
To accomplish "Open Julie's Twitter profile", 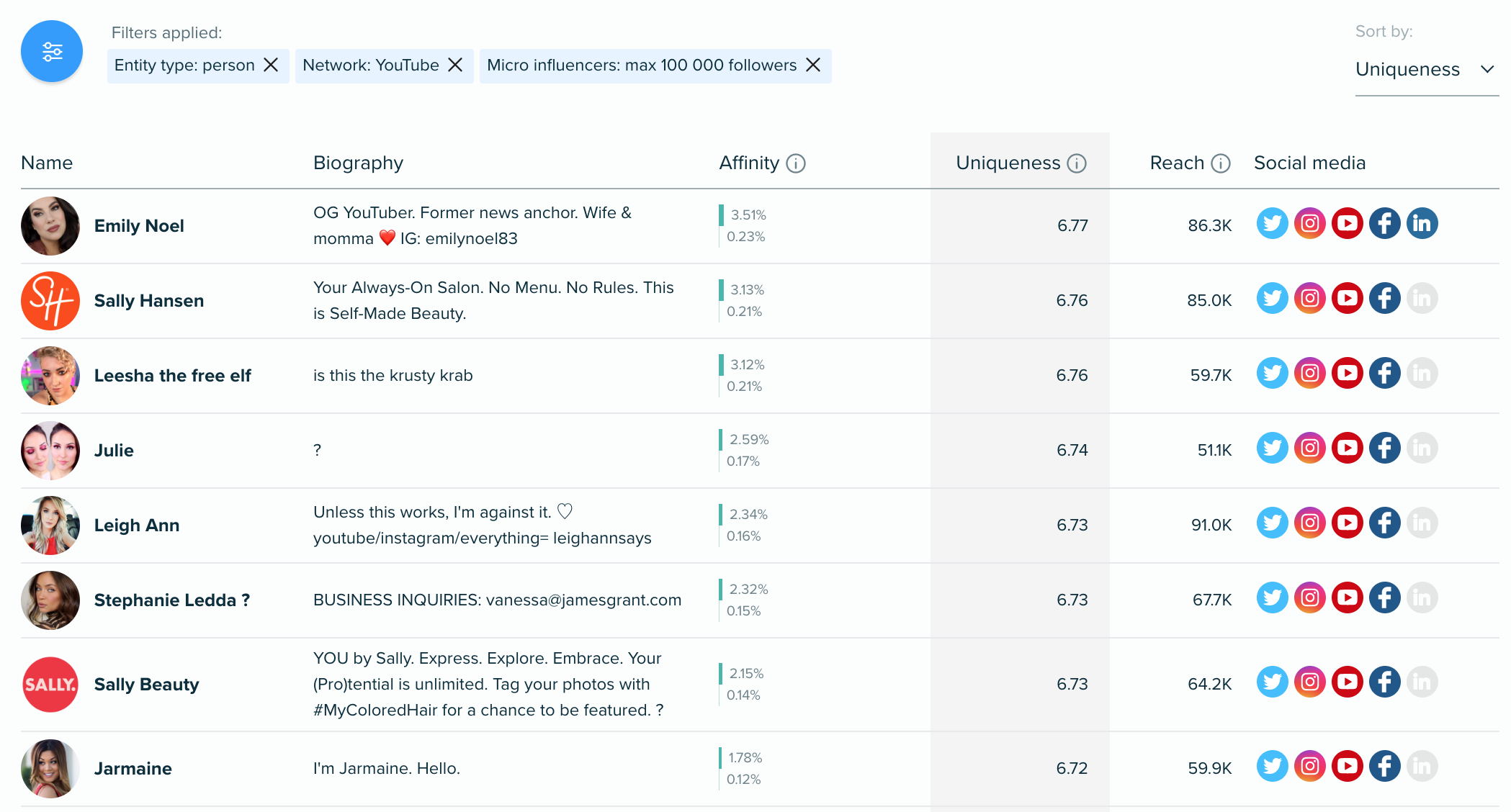I will click(x=1273, y=448).
